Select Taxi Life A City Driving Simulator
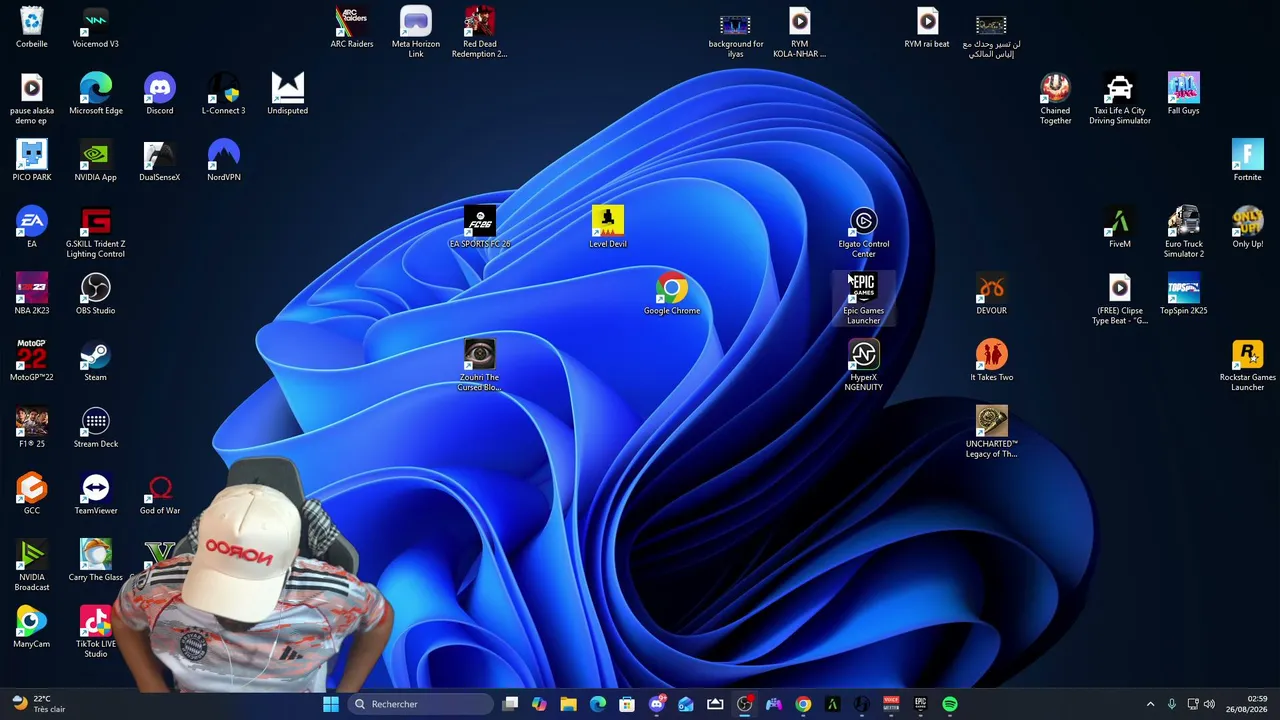The image size is (1280, 720). (1120, 100)
